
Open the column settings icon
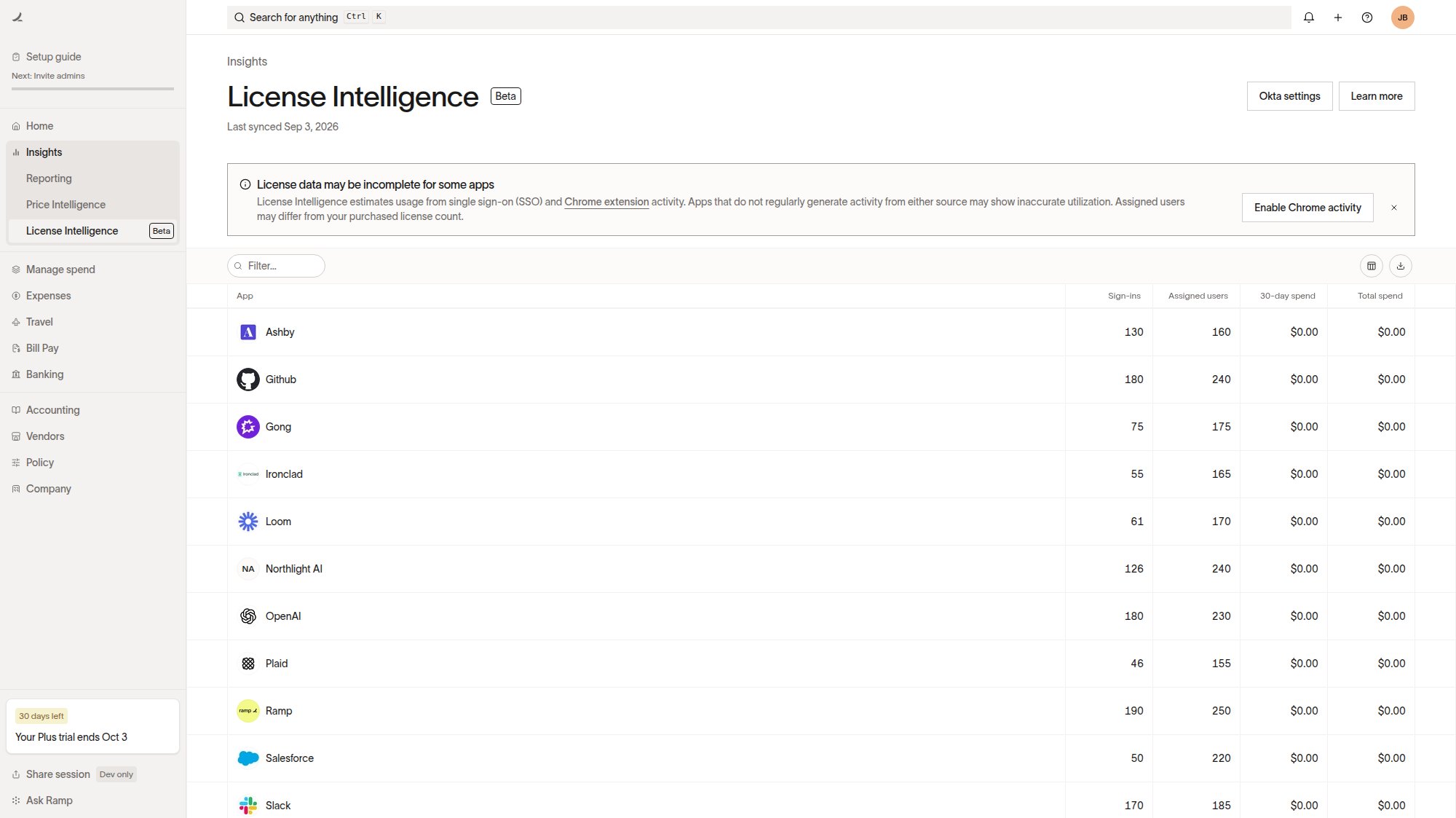(1371, 266)
